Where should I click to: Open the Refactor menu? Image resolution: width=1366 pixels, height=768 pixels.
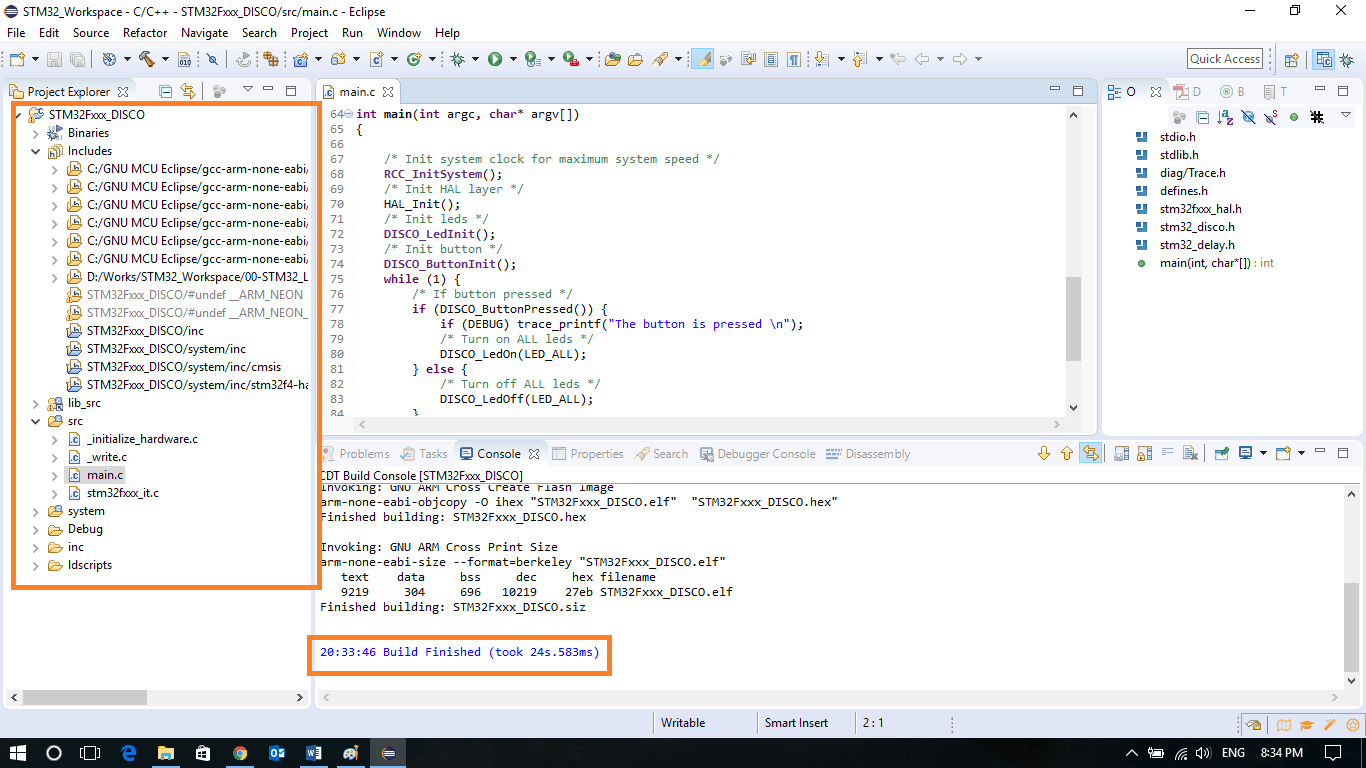point(145,32)
